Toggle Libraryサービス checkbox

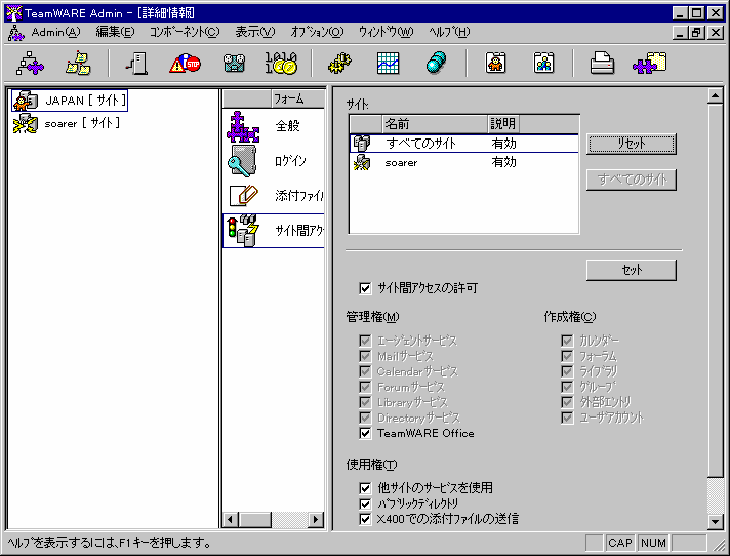[x=365, y=402]
